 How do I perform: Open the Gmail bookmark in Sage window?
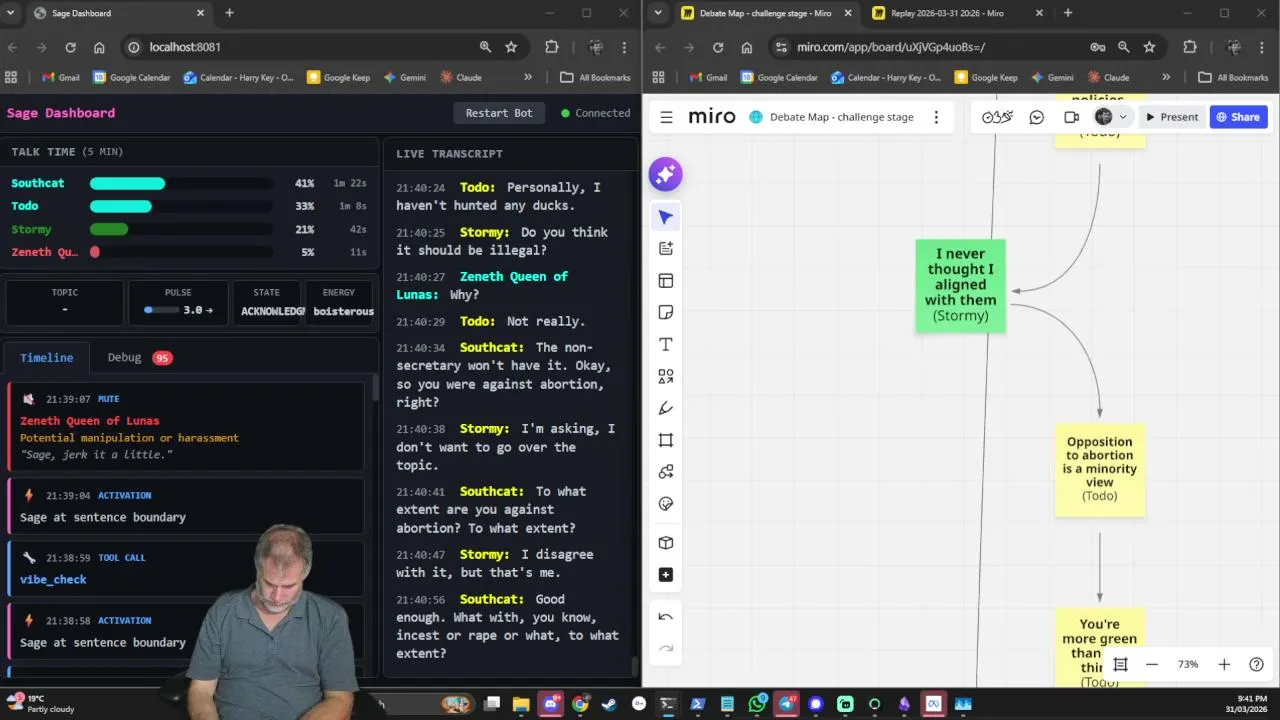click(x=60, y=77)
